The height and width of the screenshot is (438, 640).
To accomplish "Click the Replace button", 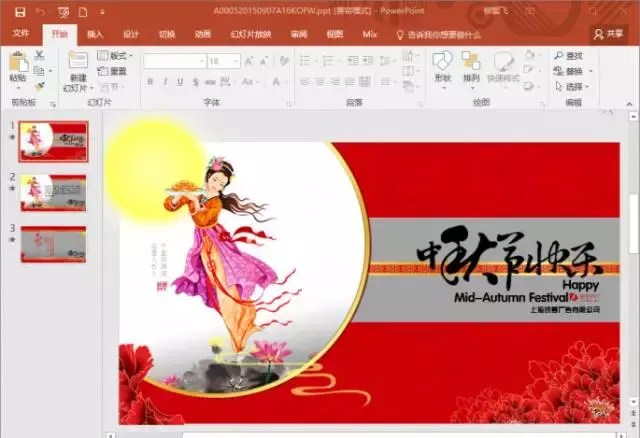I will coord(573,71).
